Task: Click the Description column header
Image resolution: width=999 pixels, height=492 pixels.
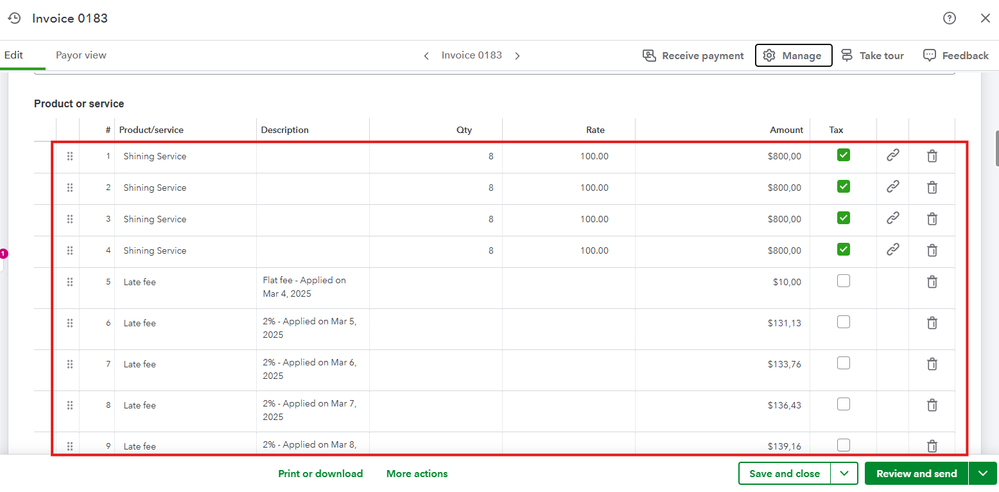Action: click(285, 130)
